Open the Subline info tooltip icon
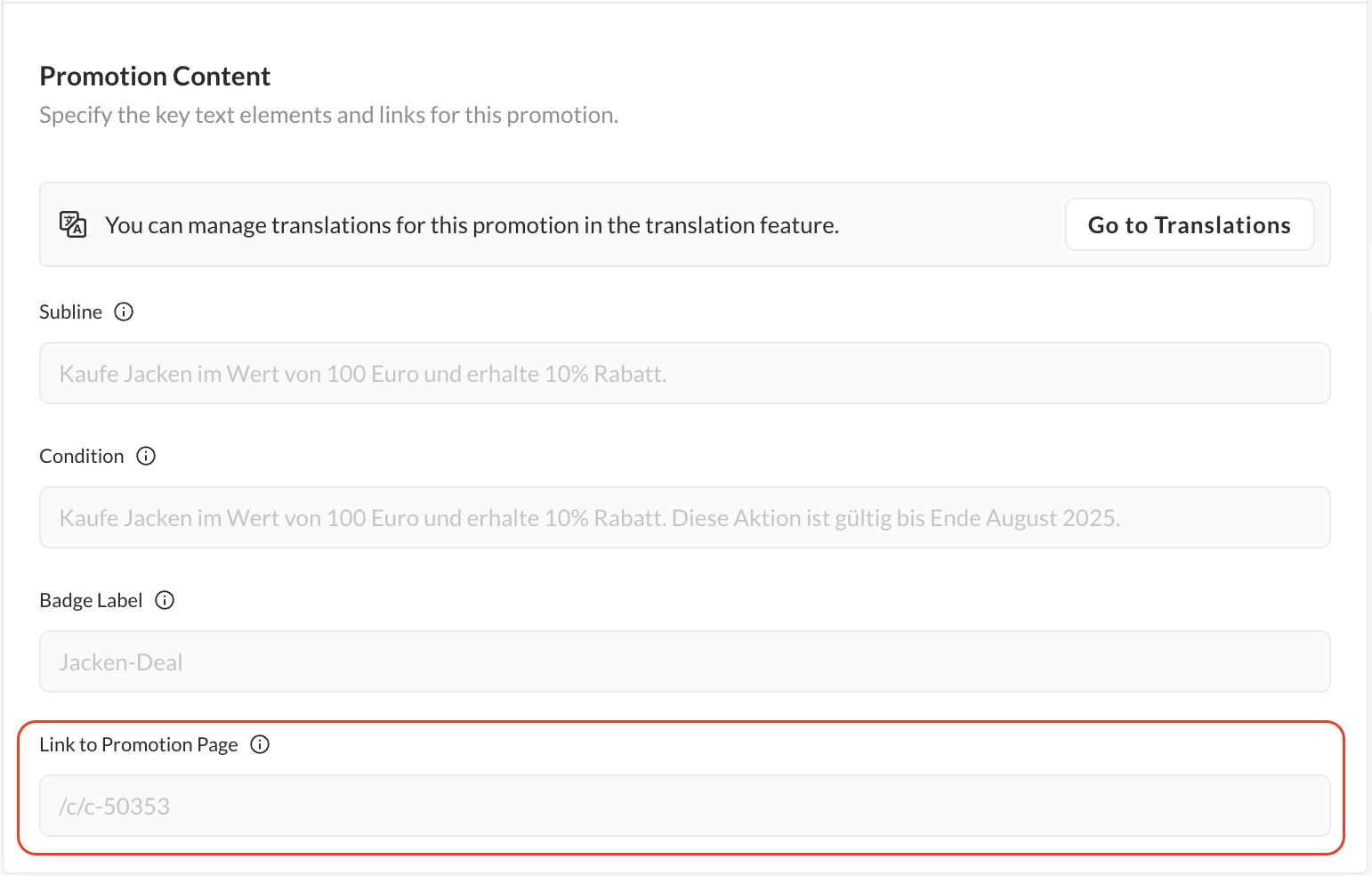 124,312
